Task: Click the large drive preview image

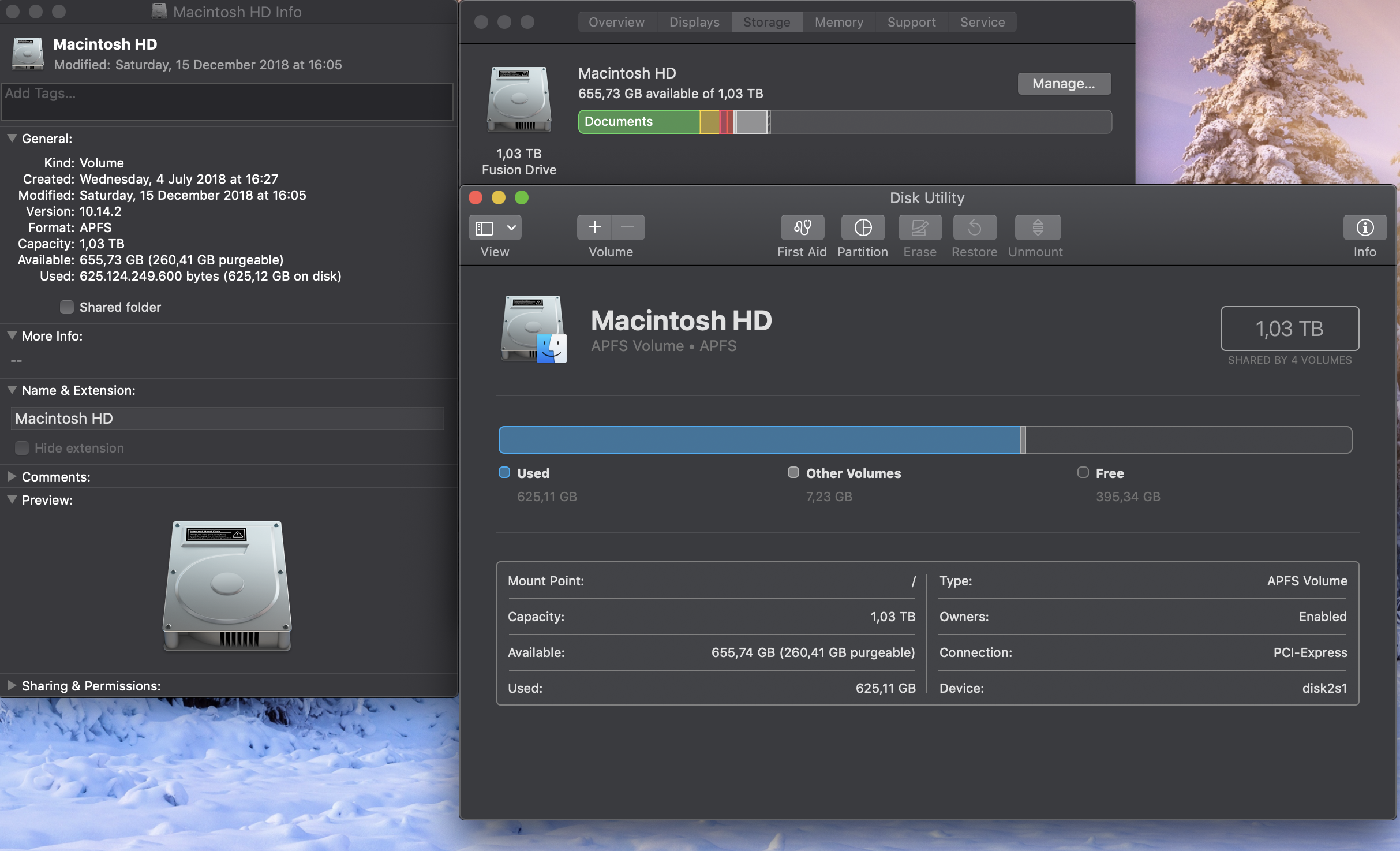Action: pos(227,586)
